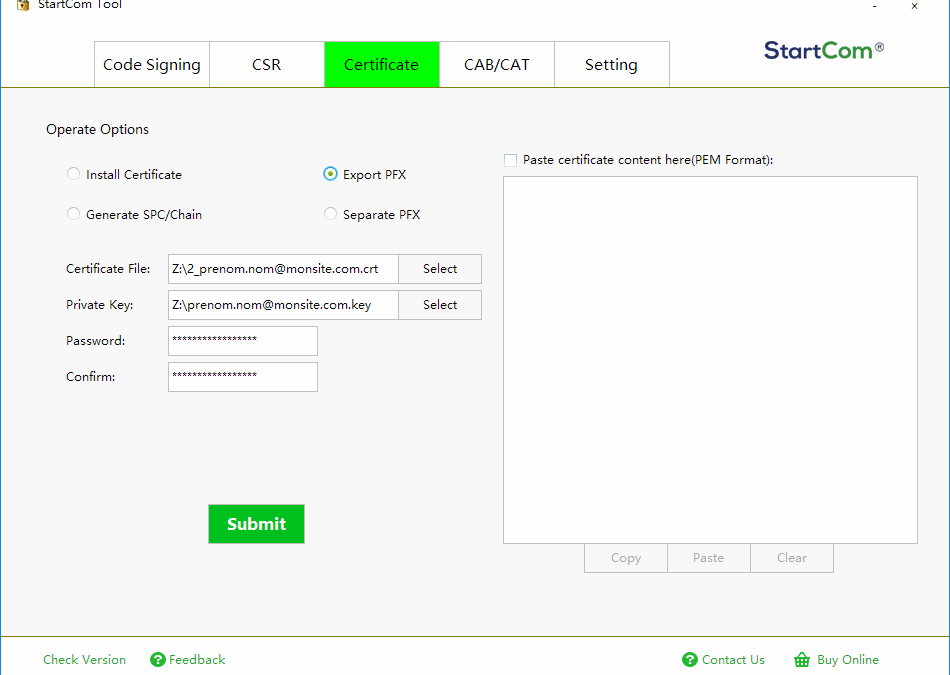950x675 pixels.
Task: Click the Private Key path field
Action: 283,305
